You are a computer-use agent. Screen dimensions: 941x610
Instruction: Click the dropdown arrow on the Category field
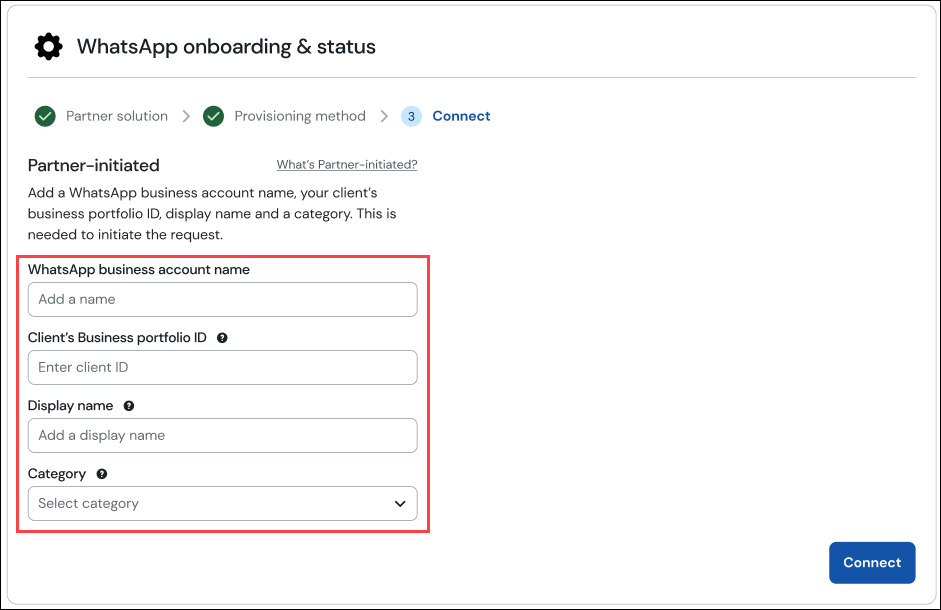tap(399, 503)
